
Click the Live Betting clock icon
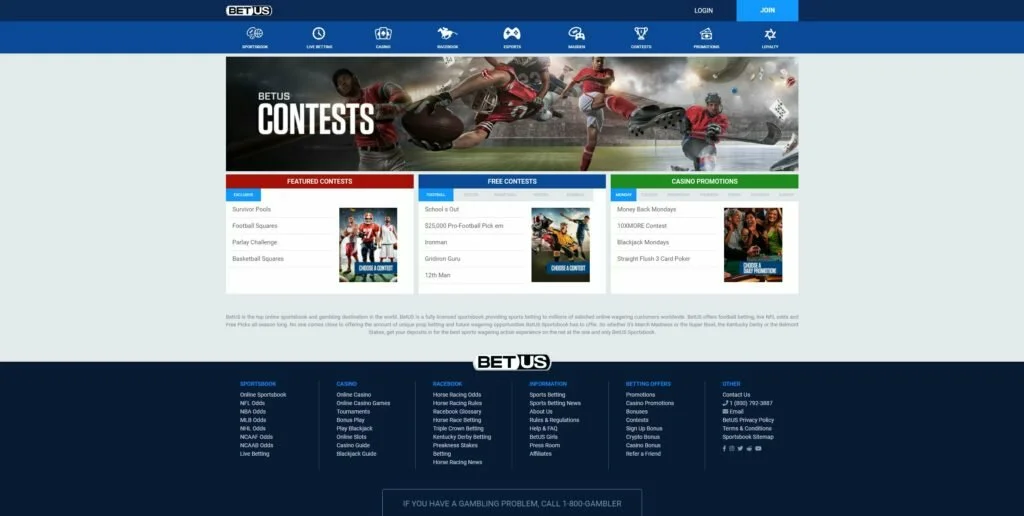click(x=318, y=34)
